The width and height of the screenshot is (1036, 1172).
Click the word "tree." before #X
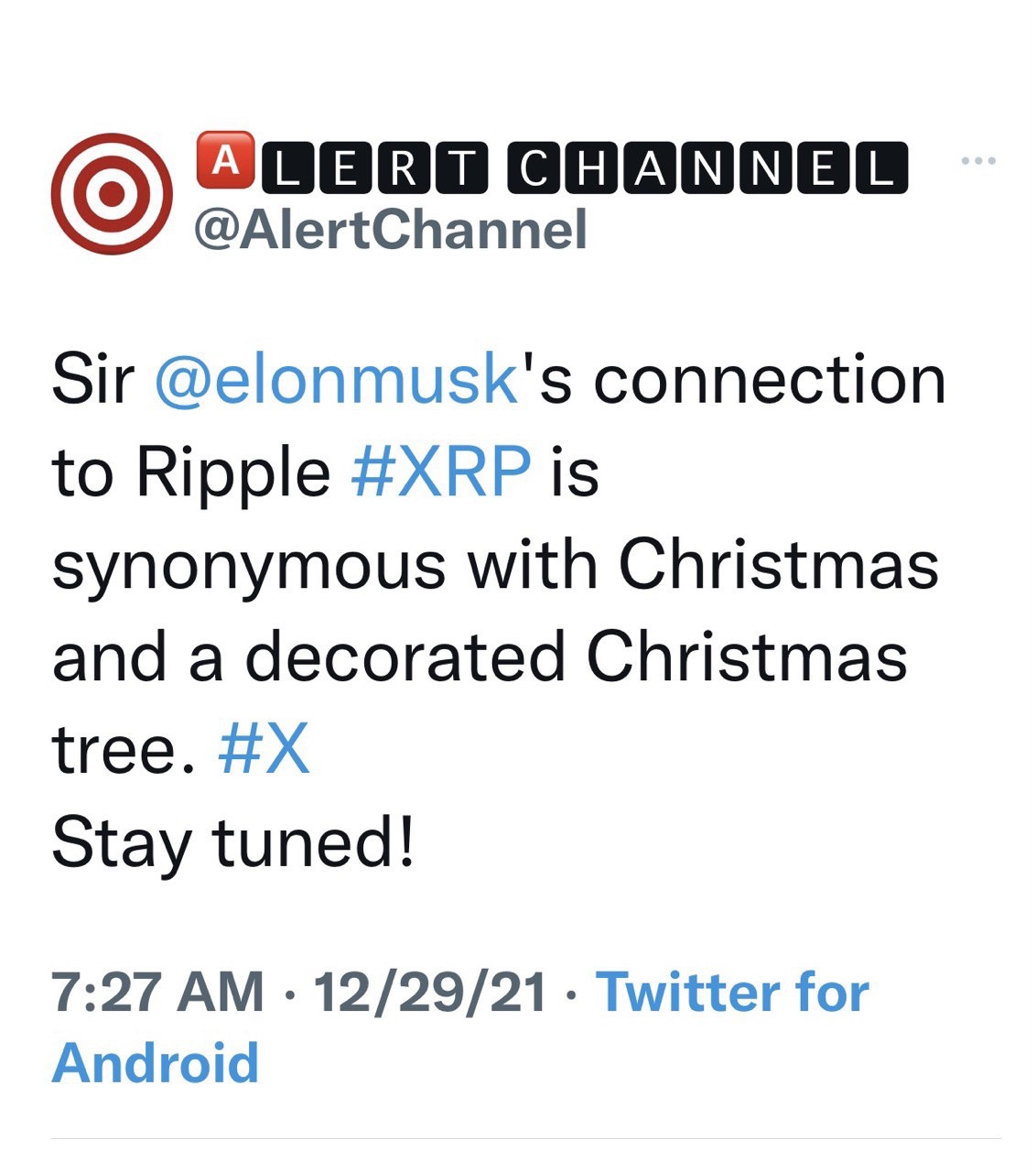point(124,751)
